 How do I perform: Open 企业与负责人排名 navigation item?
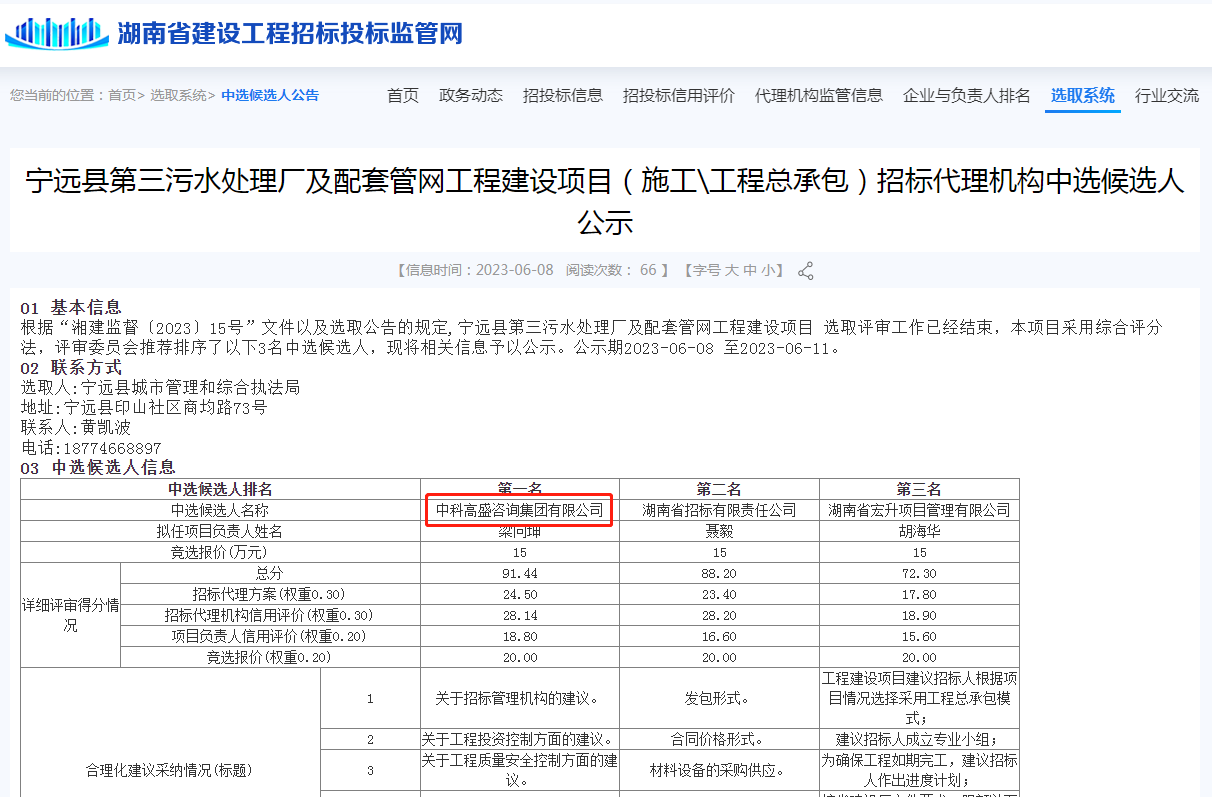point(967,95)
